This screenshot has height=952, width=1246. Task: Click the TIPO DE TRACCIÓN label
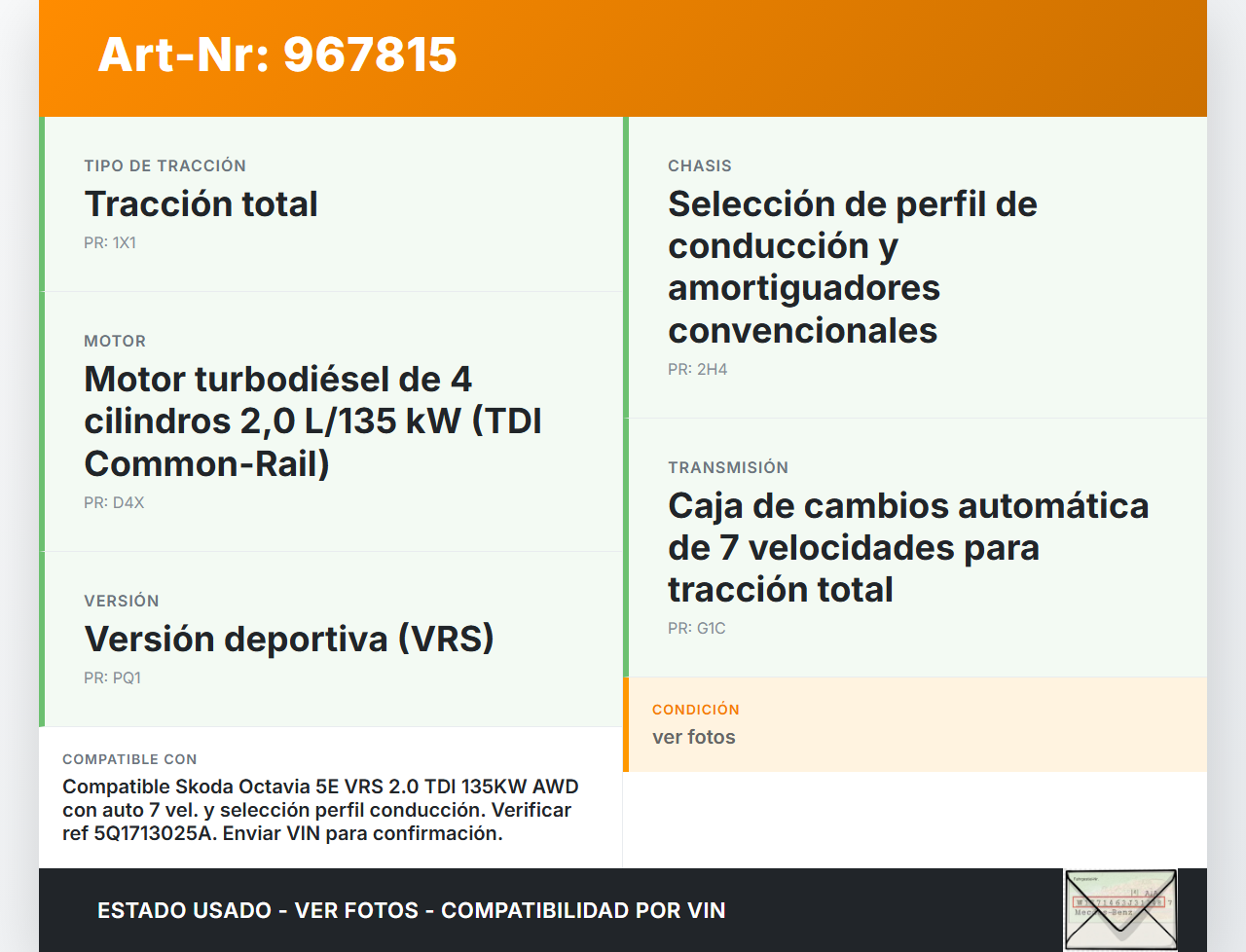(165, 166)
